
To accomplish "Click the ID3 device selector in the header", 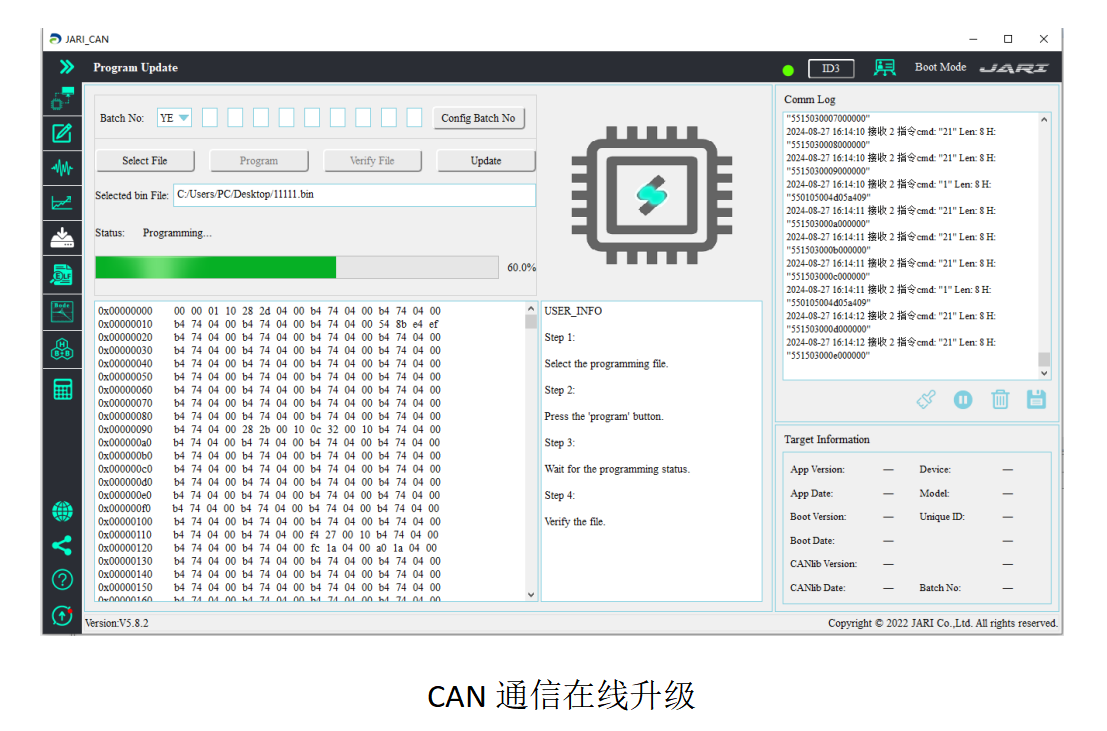I will click(831, 68).
